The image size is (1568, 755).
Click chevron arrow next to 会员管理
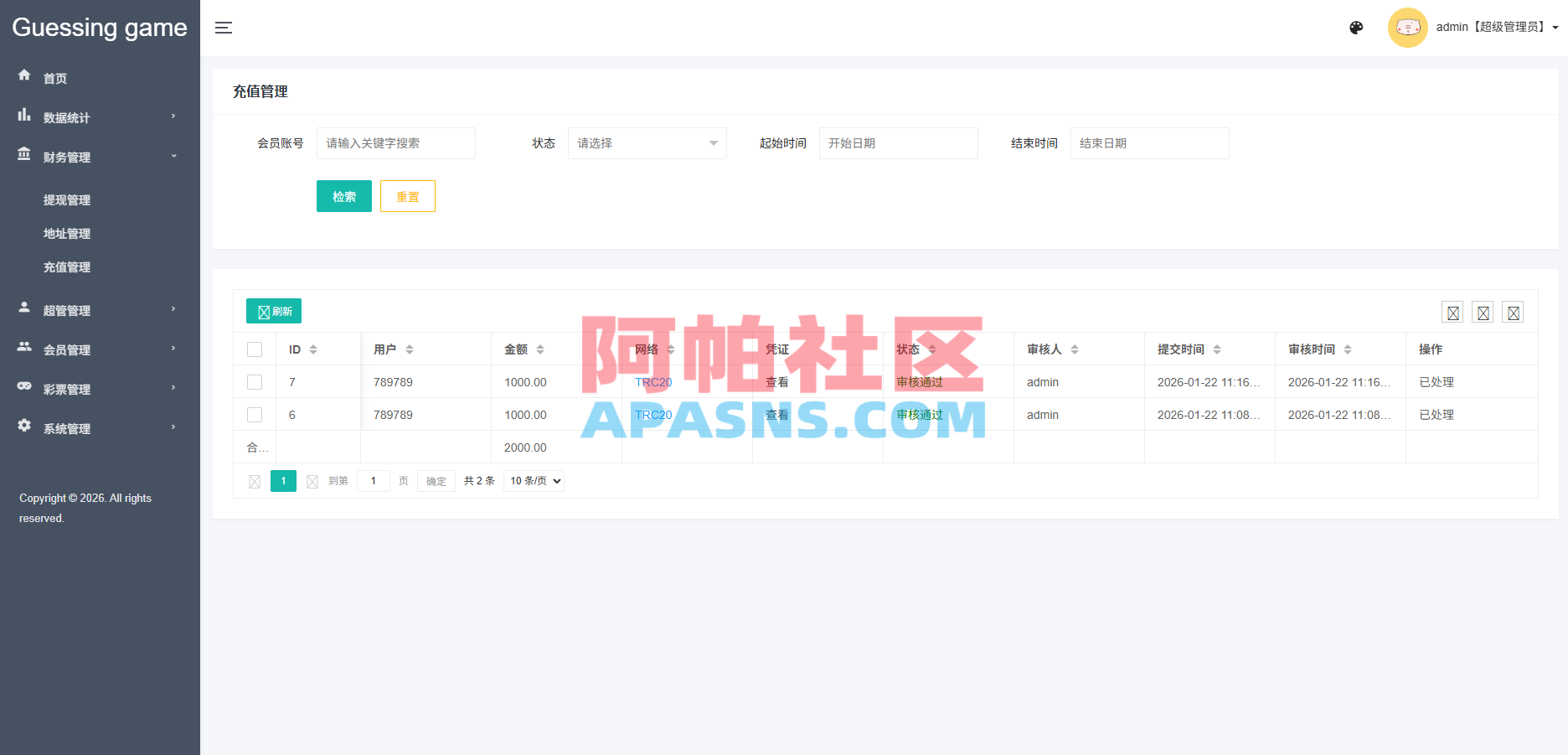(x=173, y=349)
